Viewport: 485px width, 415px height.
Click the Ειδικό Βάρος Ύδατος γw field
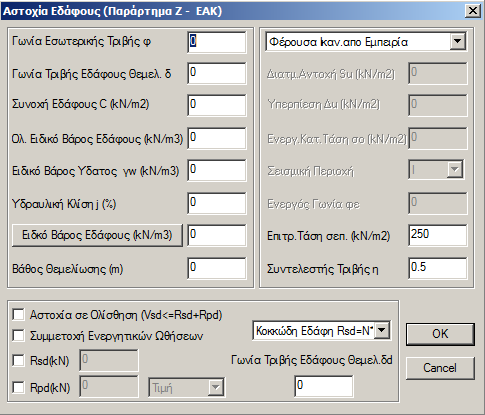217,170
